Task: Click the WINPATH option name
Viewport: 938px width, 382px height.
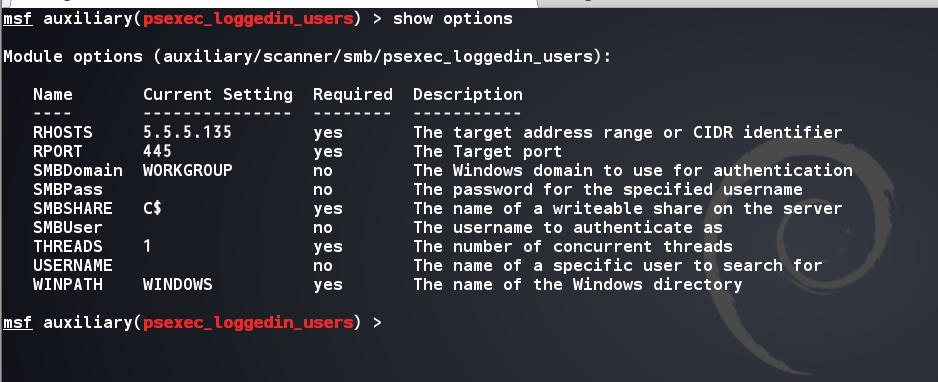Action: click(x=68, y=284)
